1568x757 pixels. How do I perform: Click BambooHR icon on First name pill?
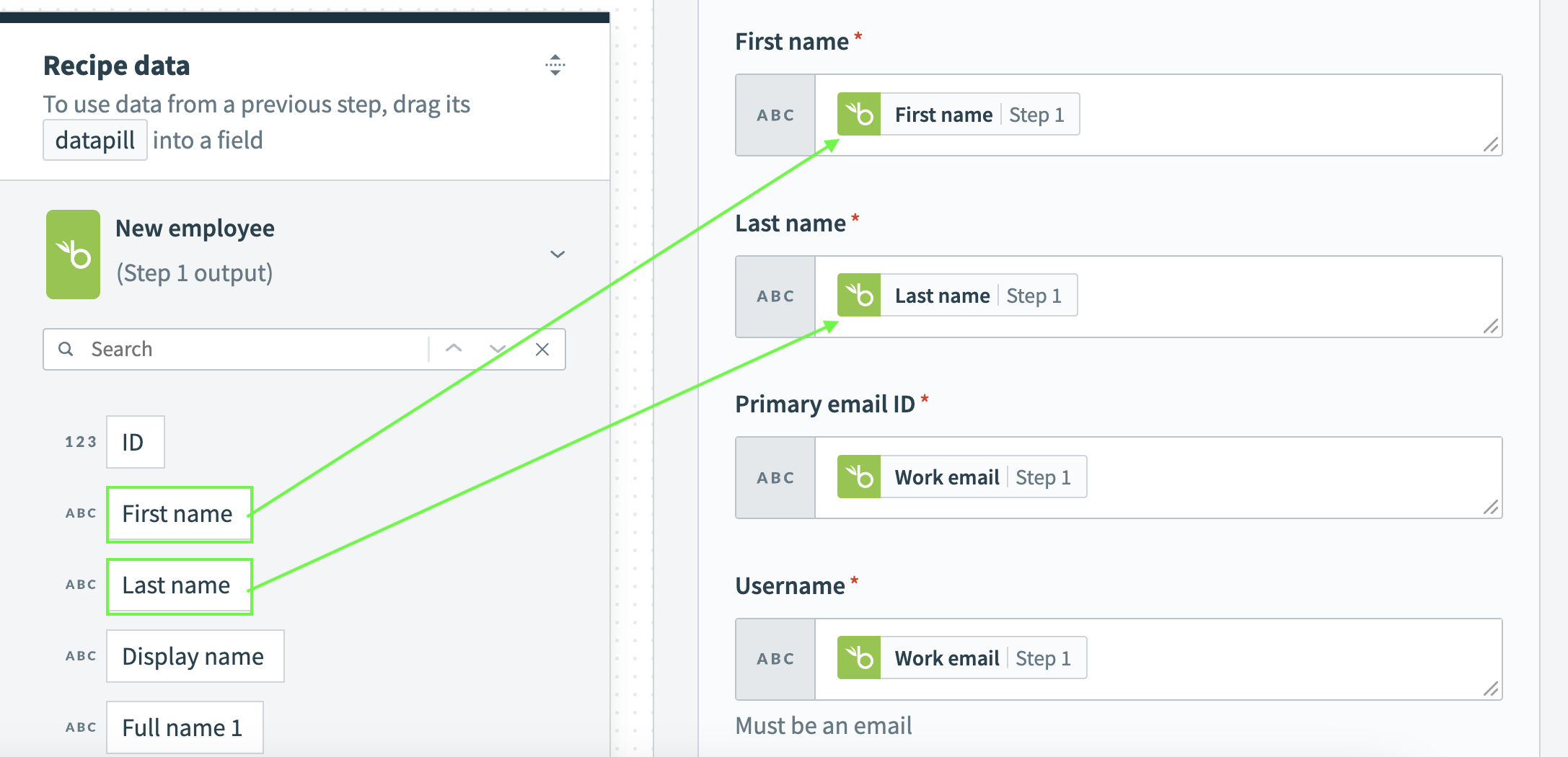pyautogui.click(x=859, y=115)
